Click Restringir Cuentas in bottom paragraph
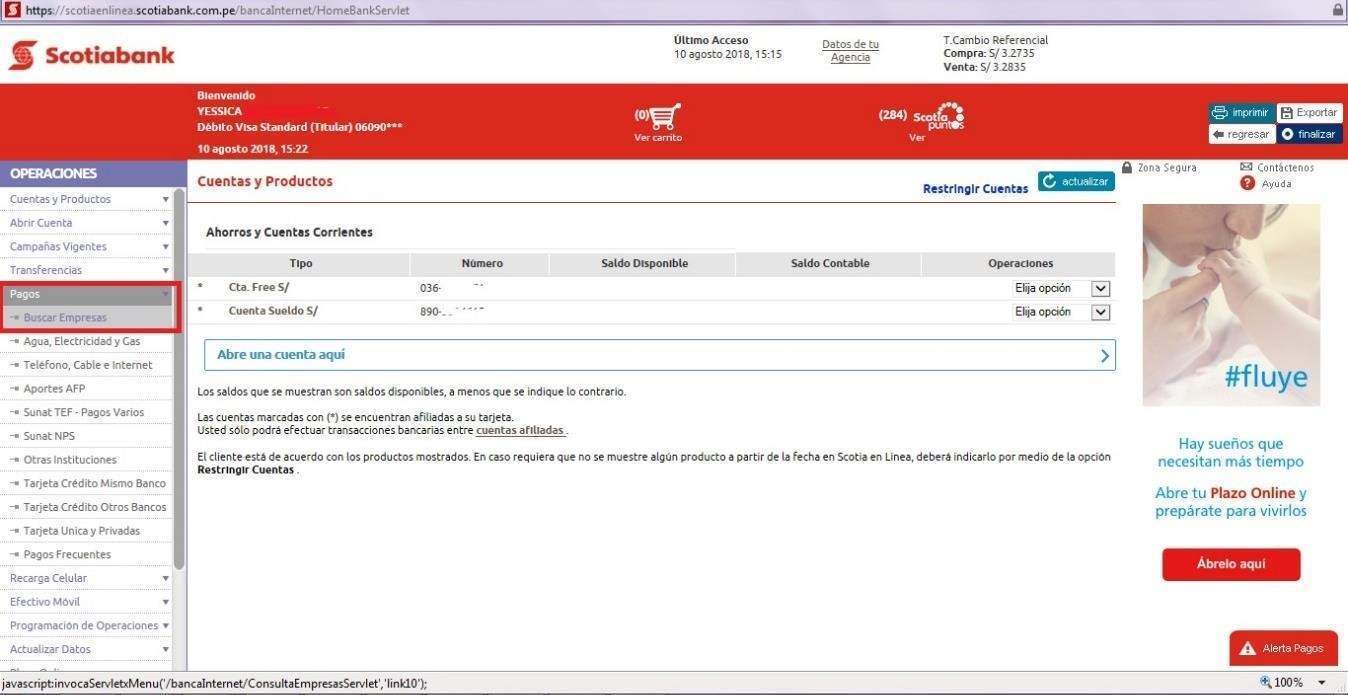1348x695 pixels. point(246,470)
